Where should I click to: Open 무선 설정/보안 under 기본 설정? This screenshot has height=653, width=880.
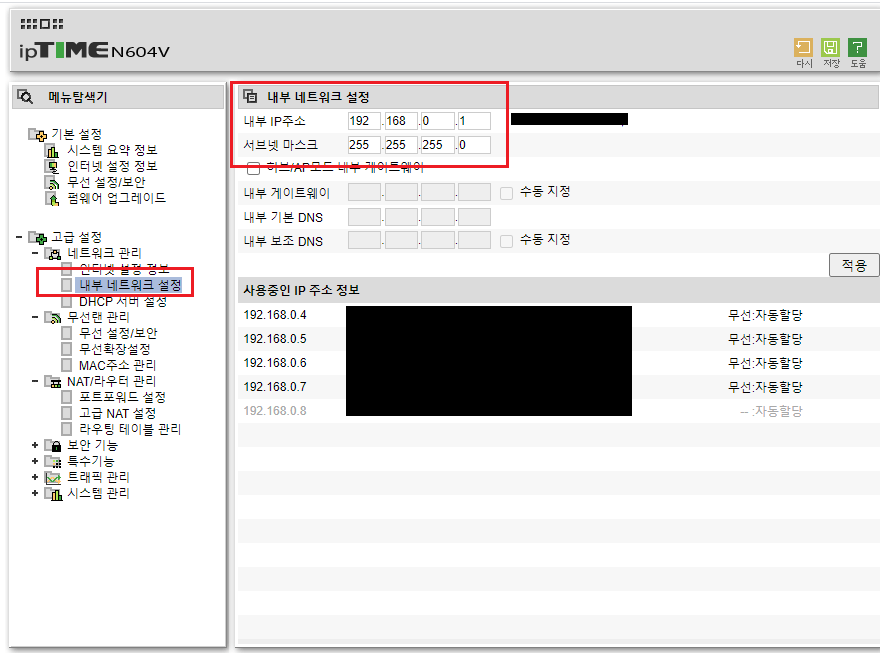(106, 182)
